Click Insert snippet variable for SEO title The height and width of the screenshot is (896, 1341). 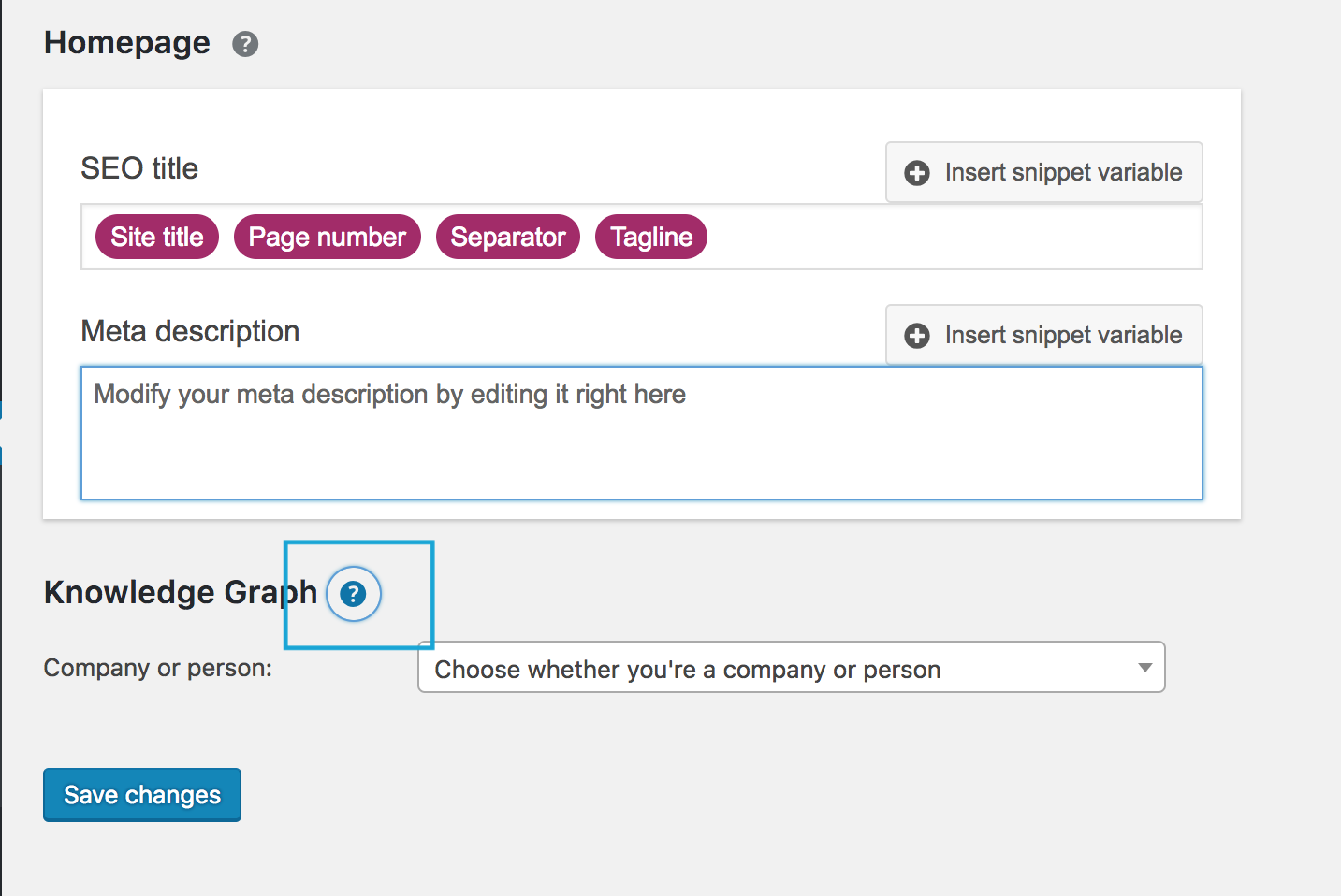click(x=1043, y=172)
